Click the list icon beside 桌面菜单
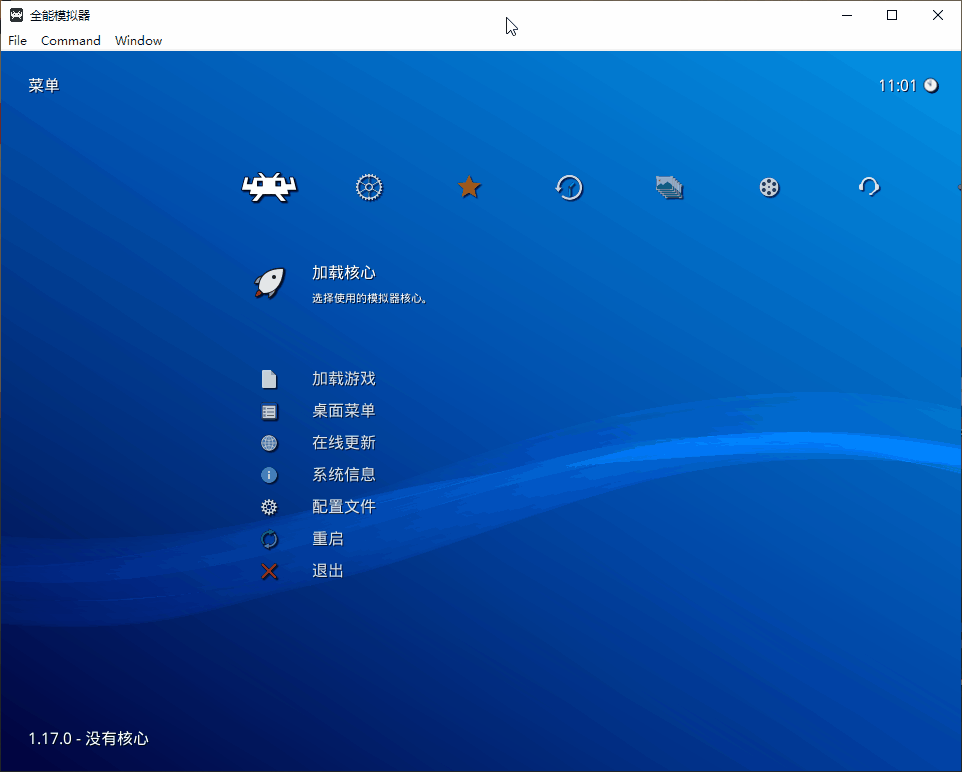 pyautogui.click(x=269, y=411)
